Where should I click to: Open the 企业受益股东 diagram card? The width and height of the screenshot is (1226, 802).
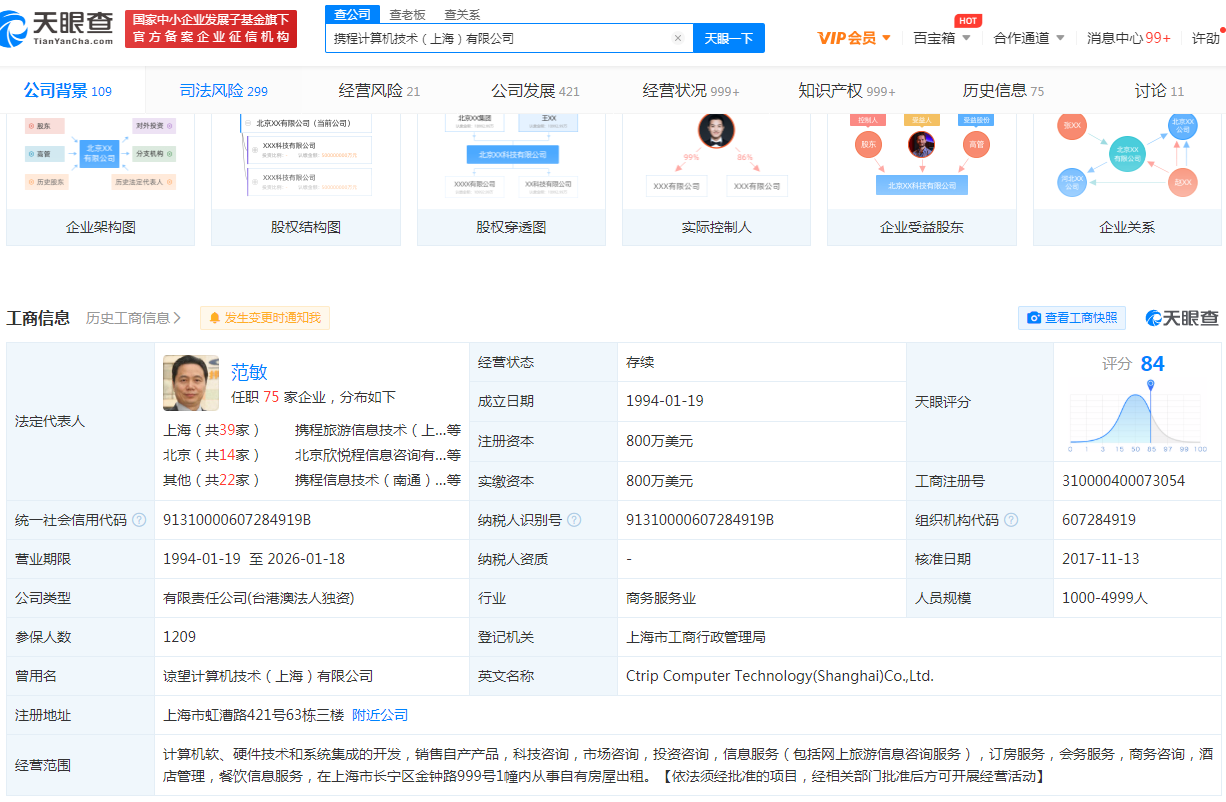point(922,180)
